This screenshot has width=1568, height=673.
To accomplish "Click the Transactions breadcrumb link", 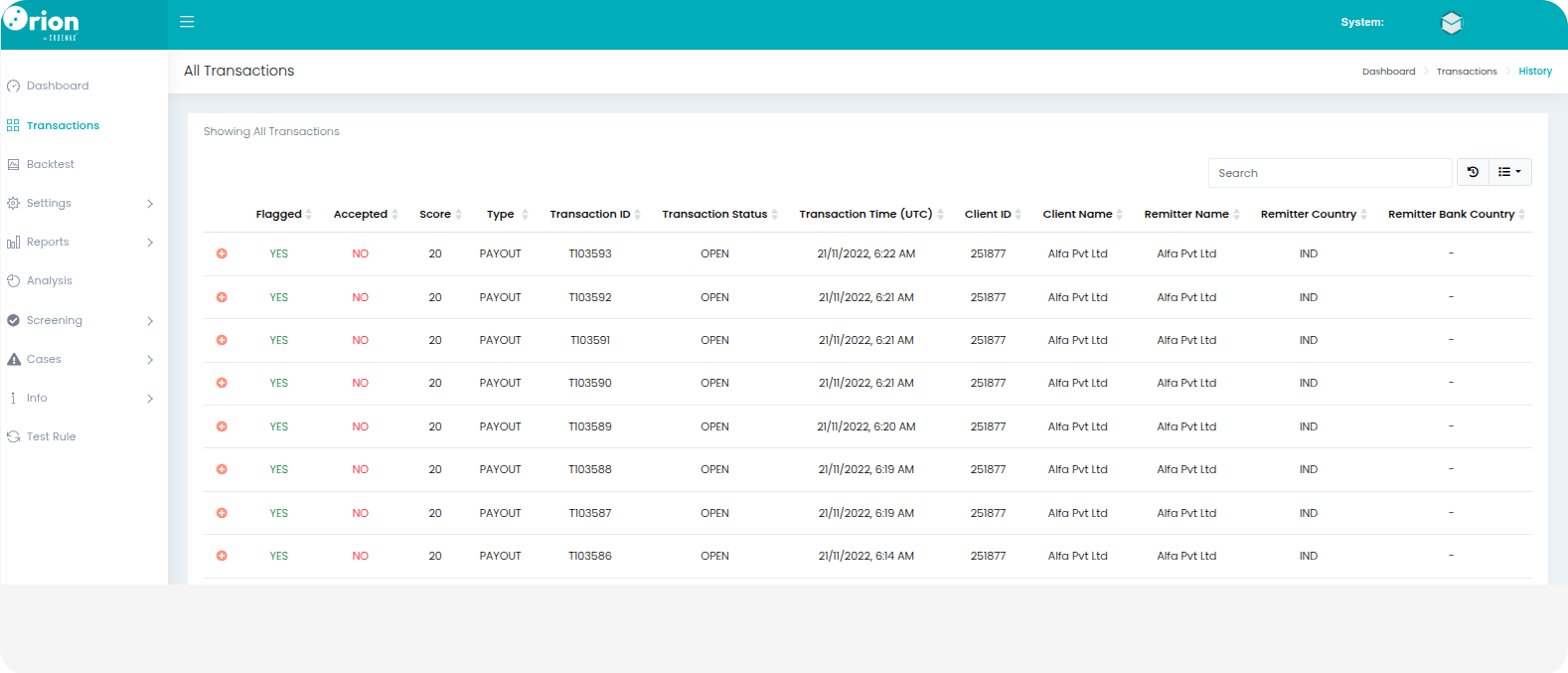I will [1466, 72].
